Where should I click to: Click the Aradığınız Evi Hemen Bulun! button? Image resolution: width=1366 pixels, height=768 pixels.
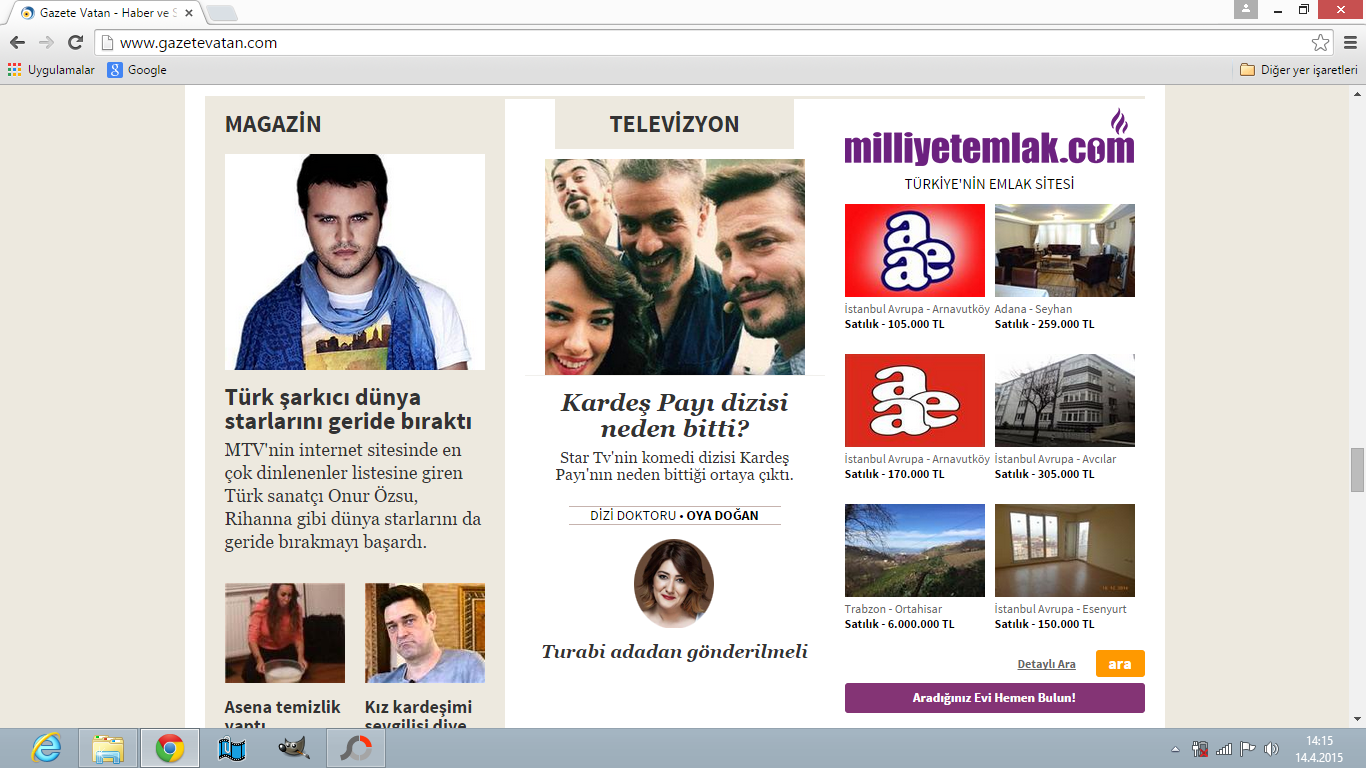click(x=994, y=698)
